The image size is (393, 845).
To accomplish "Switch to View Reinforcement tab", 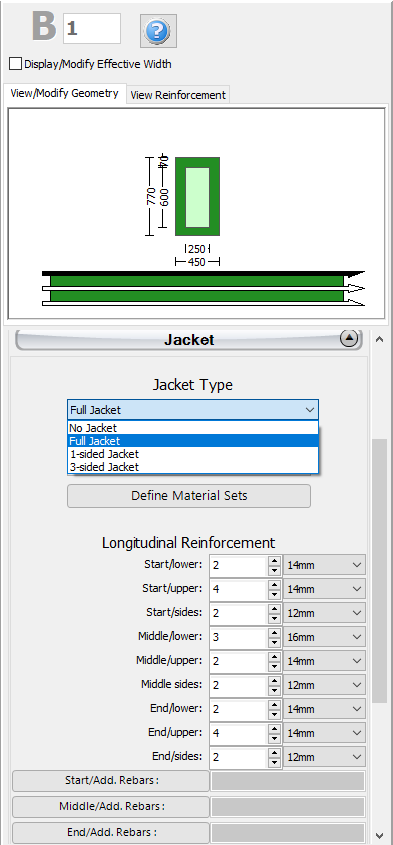I will (178, 95).
